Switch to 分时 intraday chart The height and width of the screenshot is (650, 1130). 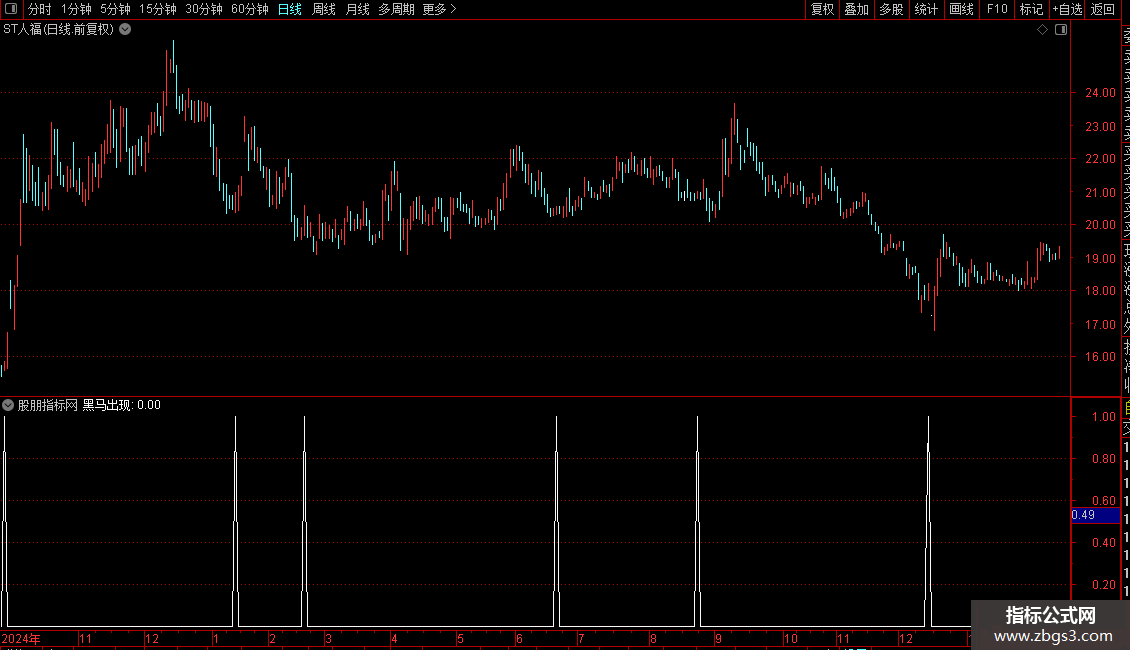(40, 9)
